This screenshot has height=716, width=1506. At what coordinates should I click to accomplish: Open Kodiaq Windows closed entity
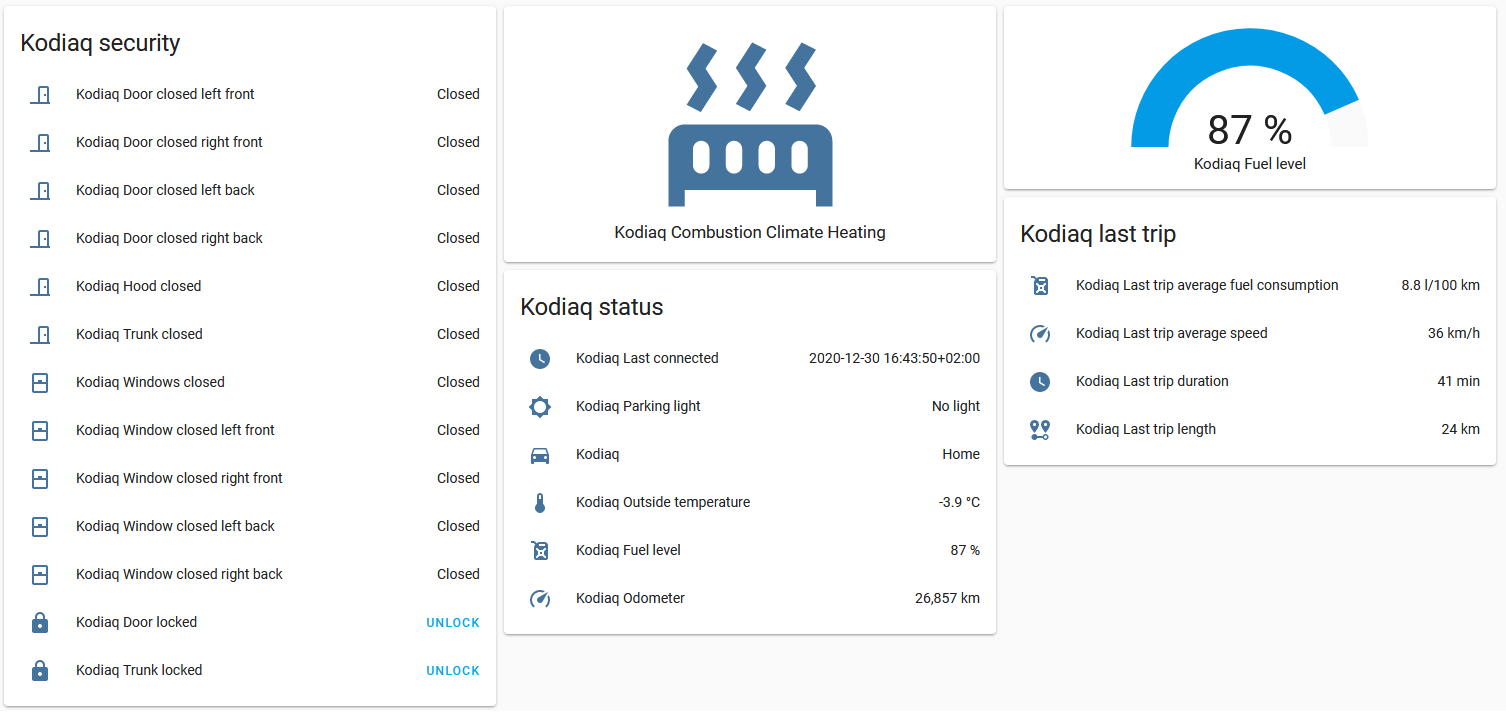(x=150, y=382)
